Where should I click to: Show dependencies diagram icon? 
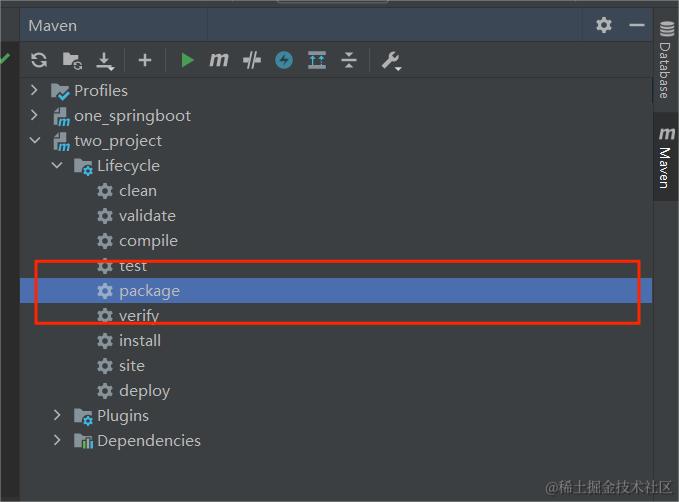[x=317, y=60]
